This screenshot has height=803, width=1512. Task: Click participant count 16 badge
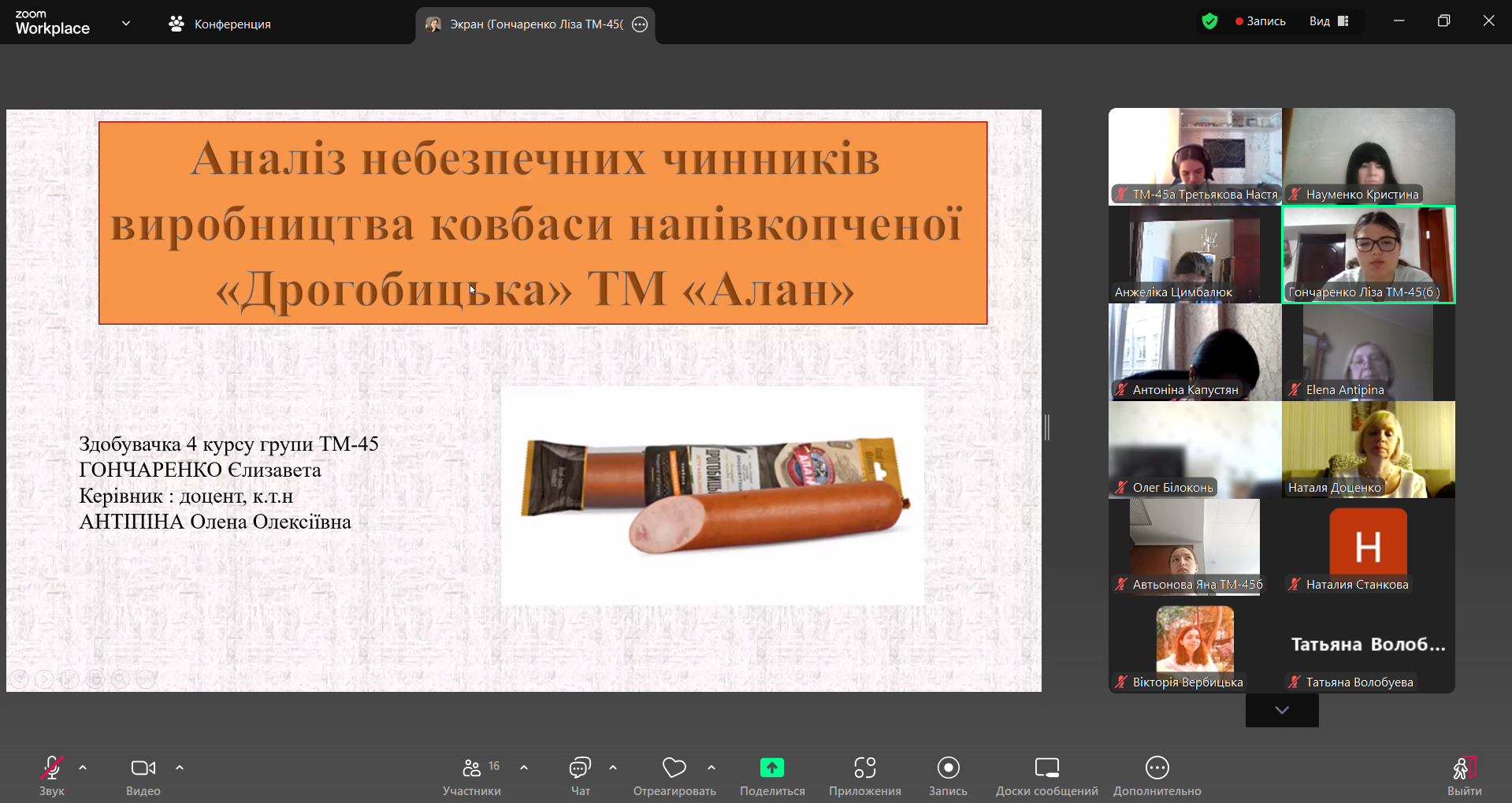(x=494, y=766)
